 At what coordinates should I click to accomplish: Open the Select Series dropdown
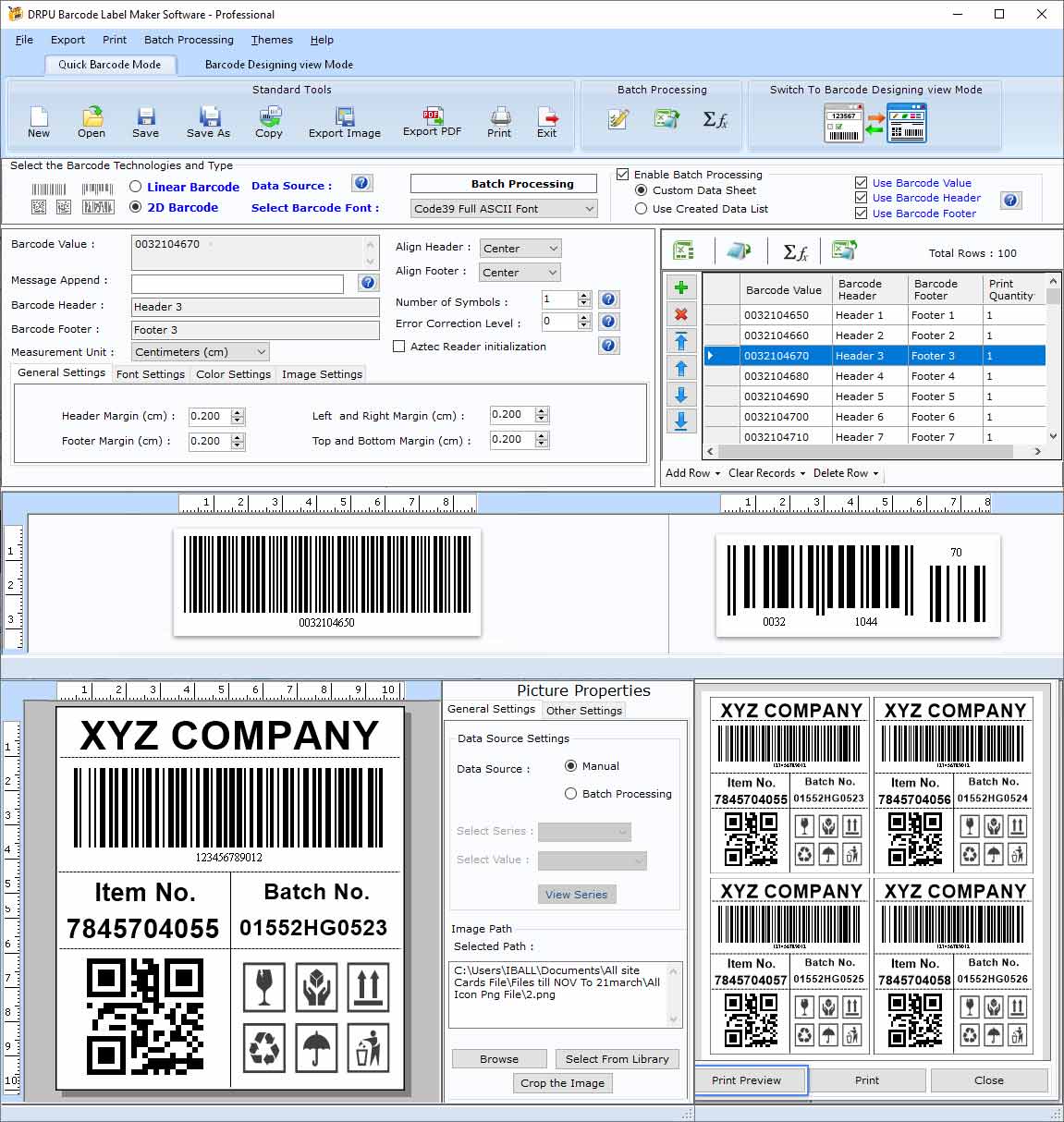click(584, 832)
